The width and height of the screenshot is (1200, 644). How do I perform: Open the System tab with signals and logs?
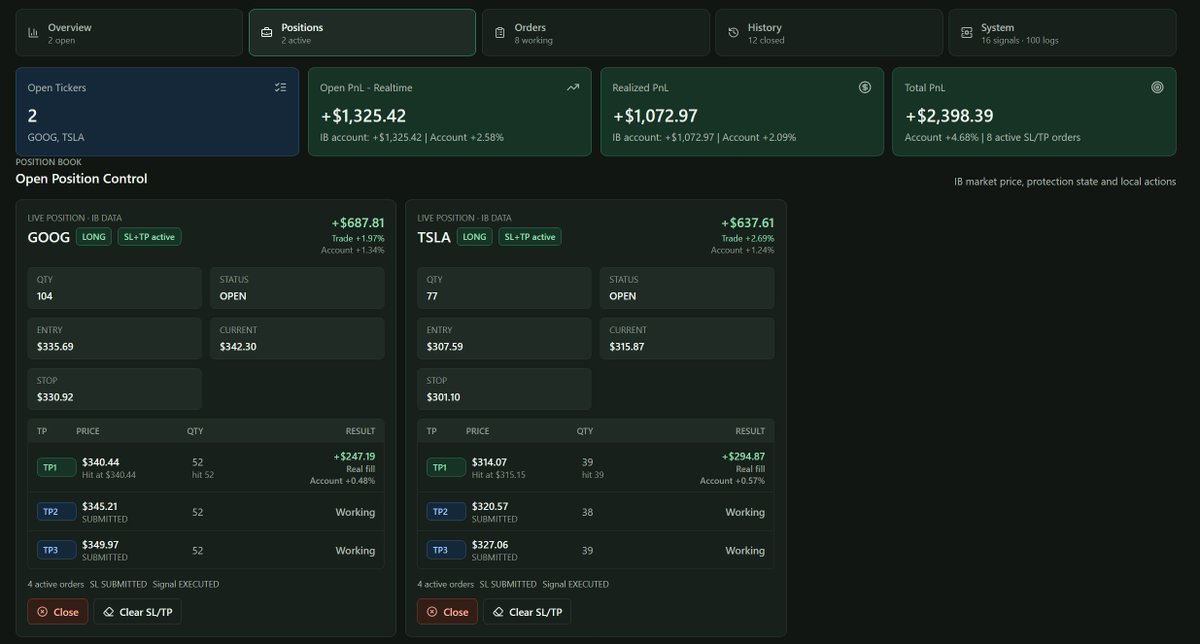(x=1062, y=33)
